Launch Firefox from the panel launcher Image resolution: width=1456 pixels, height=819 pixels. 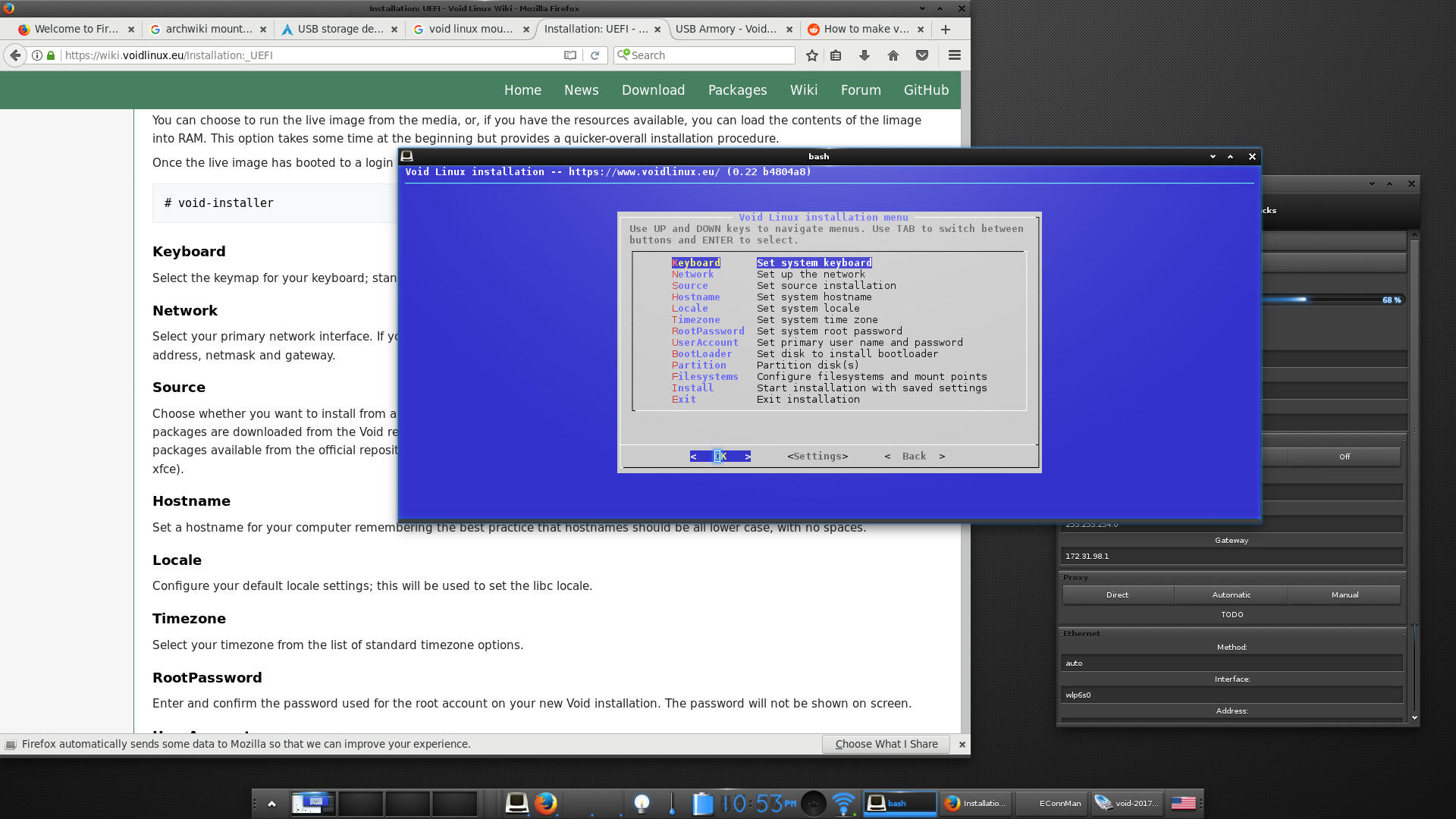click(545, 803)
